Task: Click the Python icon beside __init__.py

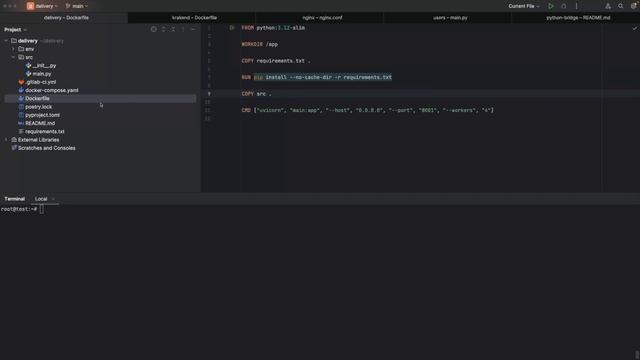Action: coord(29,65)
